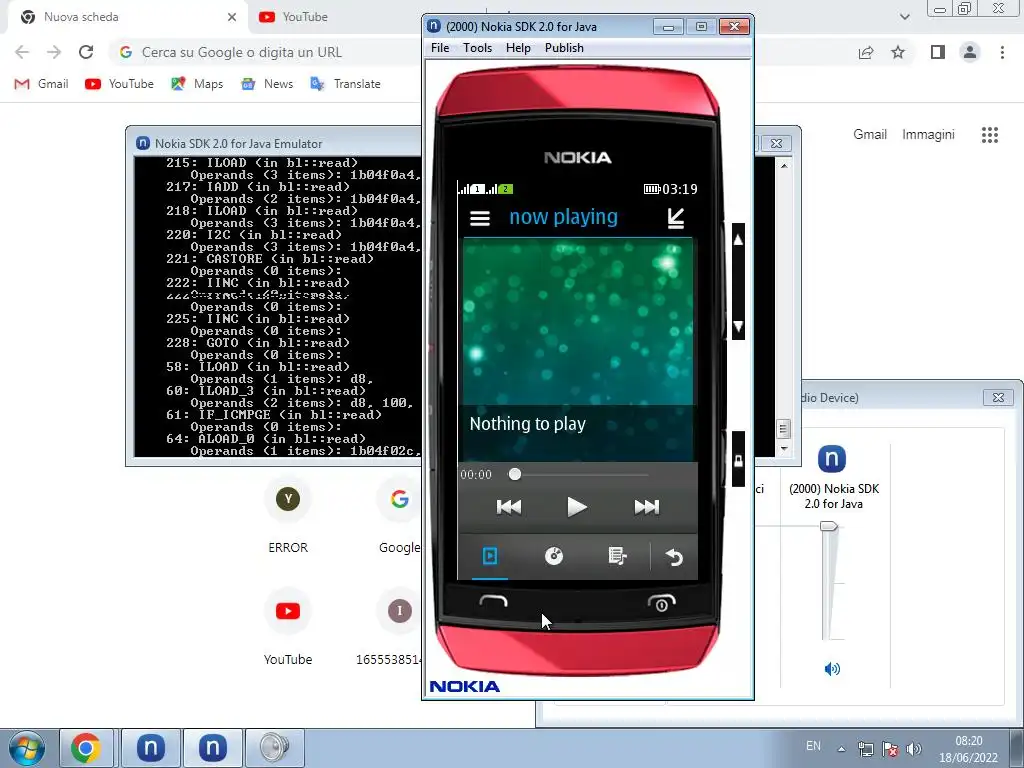Image resolution: width=1024 pixels, height=768 pixels.
Task: Click the volume down side key
Action: click(x=738, y=326)
